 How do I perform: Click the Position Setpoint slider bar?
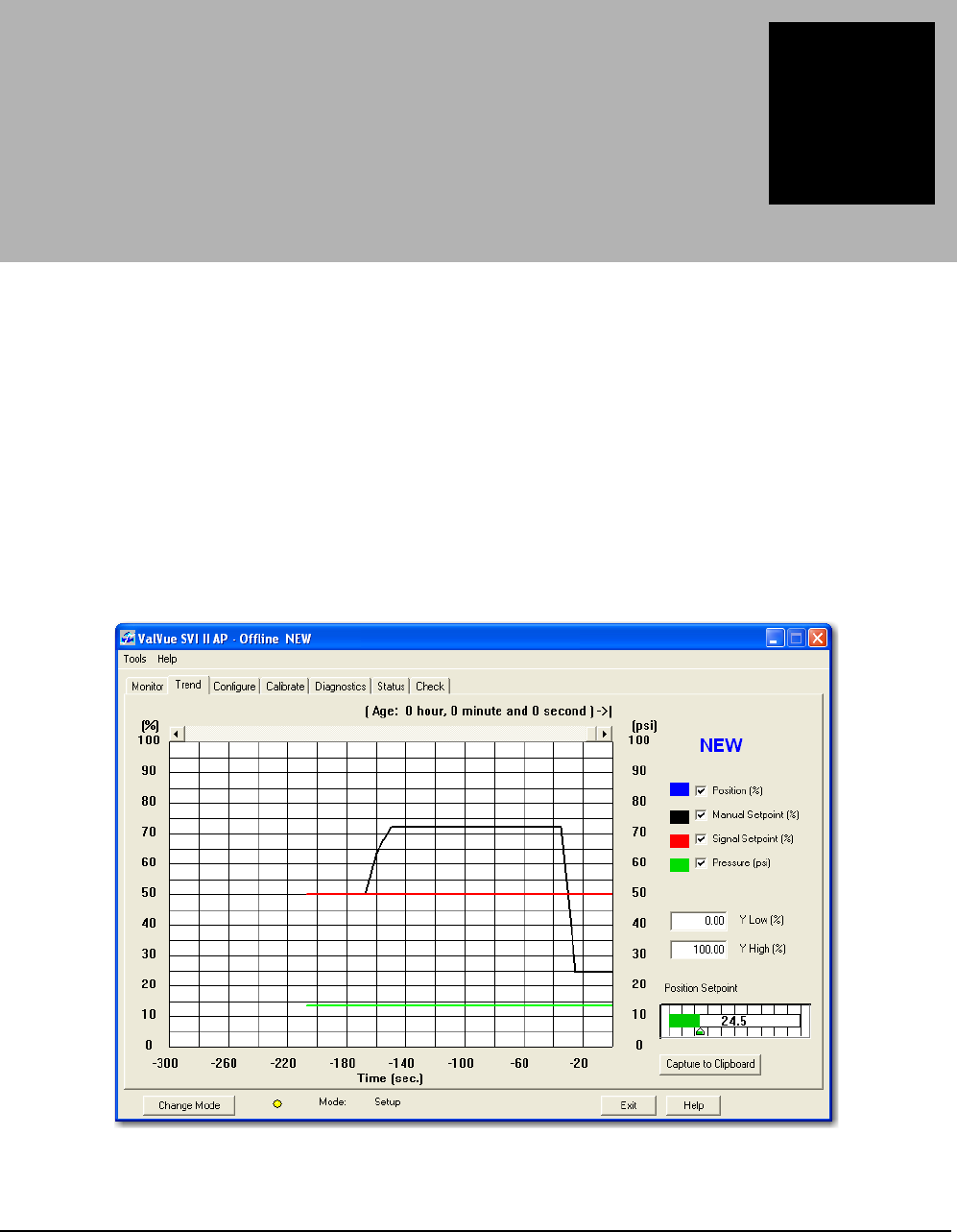click(734, 1021)
